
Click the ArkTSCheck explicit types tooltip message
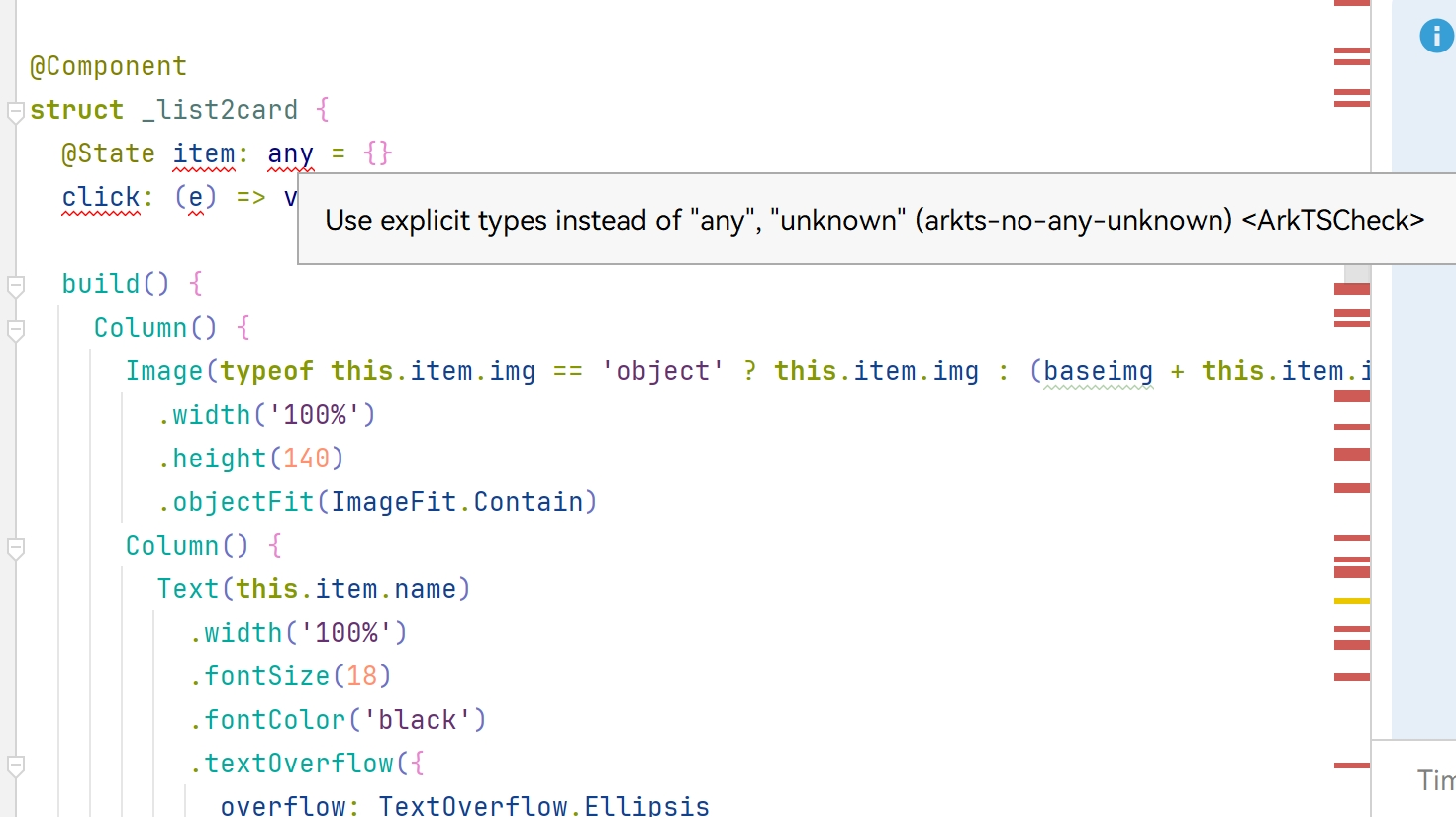pyautogui.click(x=874, y=220)
